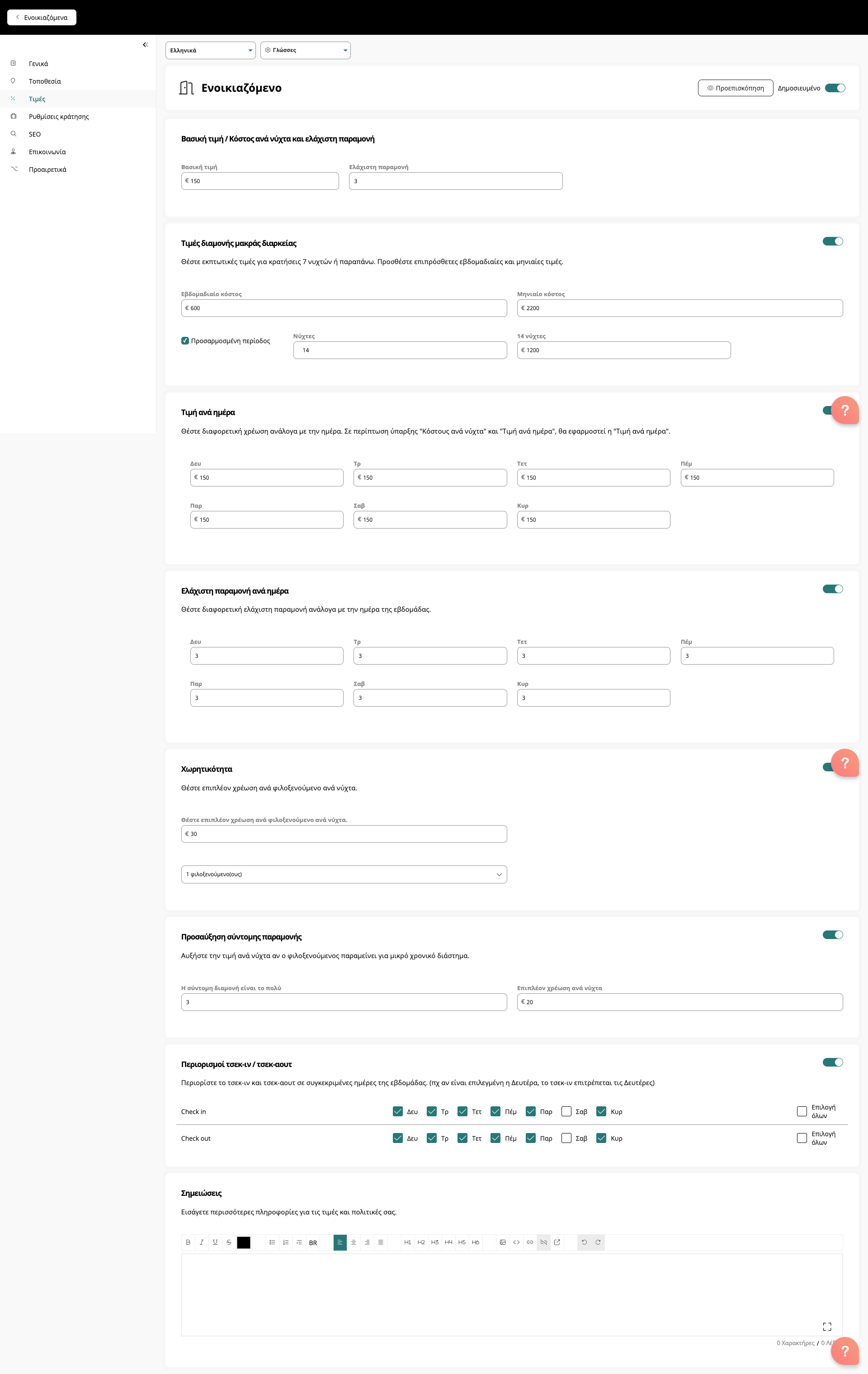
Task: Apply strikethrough formatting in notes editor
Action: [x=229, y=1242]
